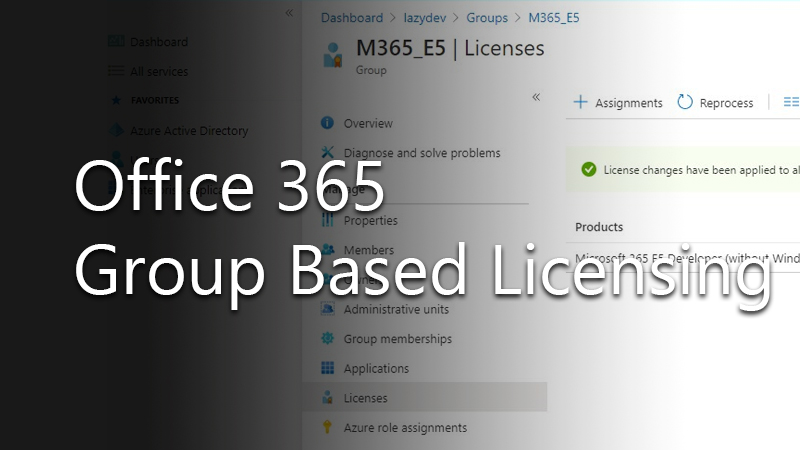Viewport: 800px width, 450px height.
Task: Open All services in the portal sidebar
Action: [159, 71]
